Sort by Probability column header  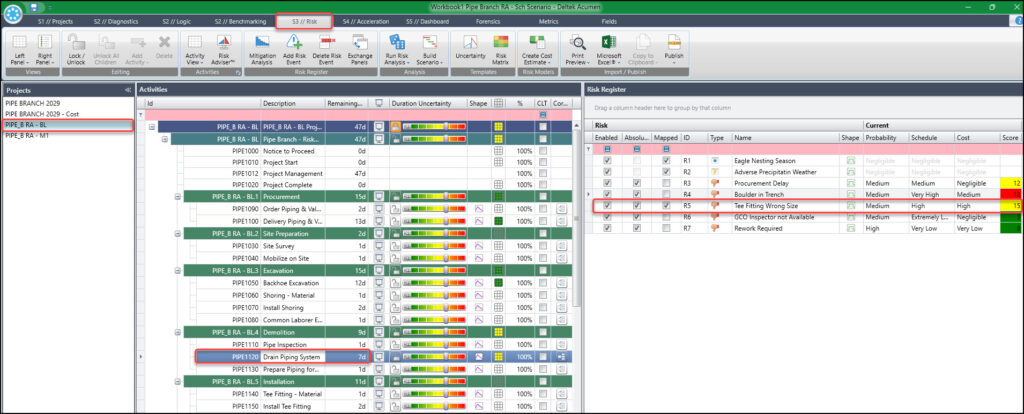[884, 138]
